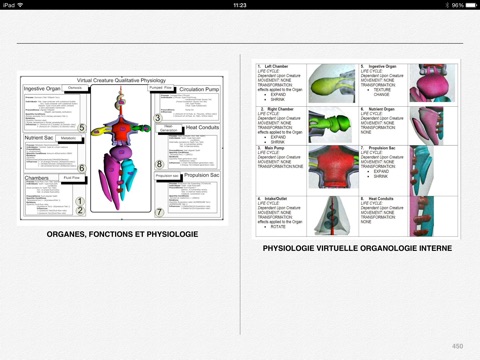Tap the numbered circle 1
Image resolution: width=480 pixels, height=360 pixels.
(80, 201)
